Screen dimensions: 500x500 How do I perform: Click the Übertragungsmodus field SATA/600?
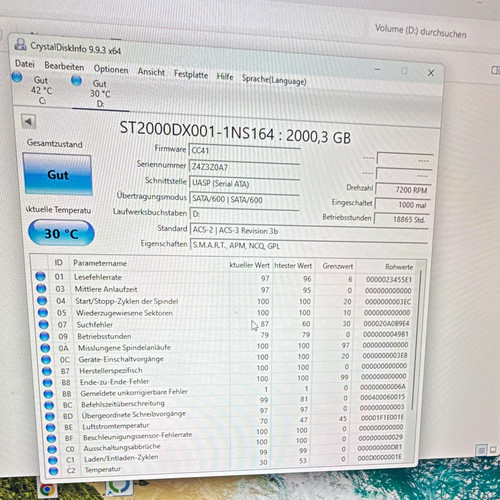tap(244, 199)
